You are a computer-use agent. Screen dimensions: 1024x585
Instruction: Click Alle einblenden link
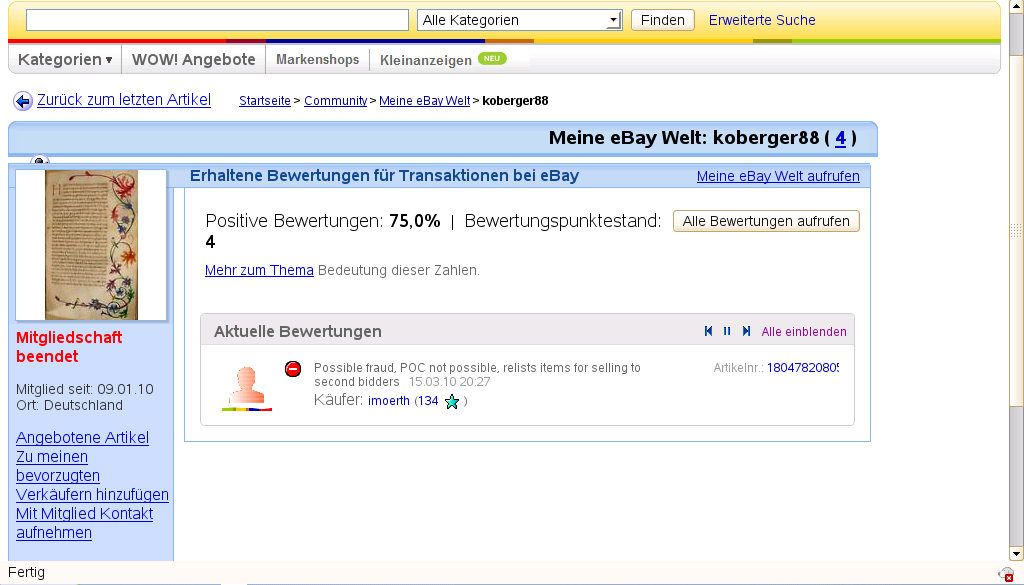[803, 332]
